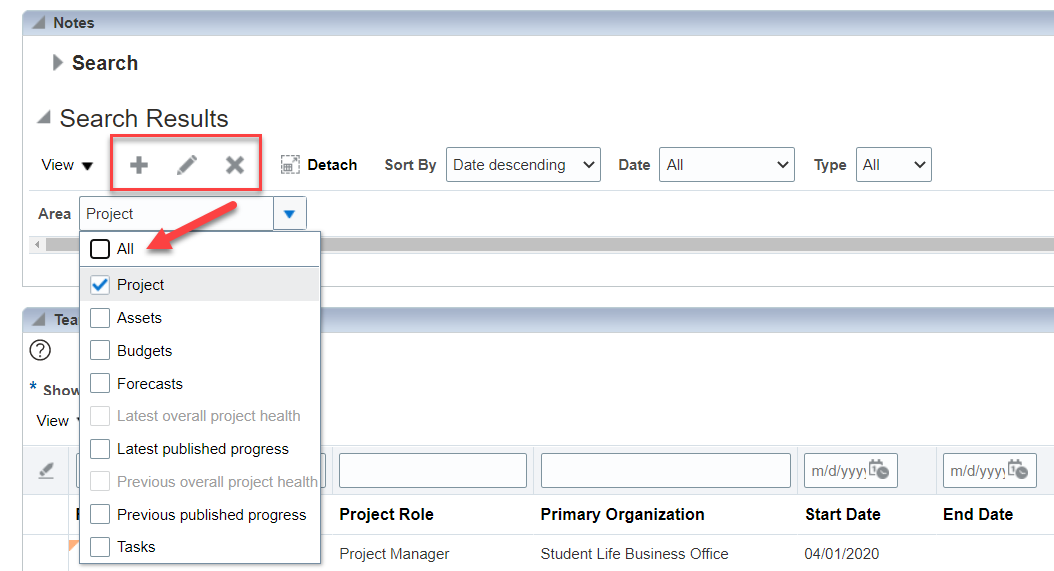Open the End Date calendar picker icon
The width and height of the screenshot is (1054, 571).
click(1019, 469)
